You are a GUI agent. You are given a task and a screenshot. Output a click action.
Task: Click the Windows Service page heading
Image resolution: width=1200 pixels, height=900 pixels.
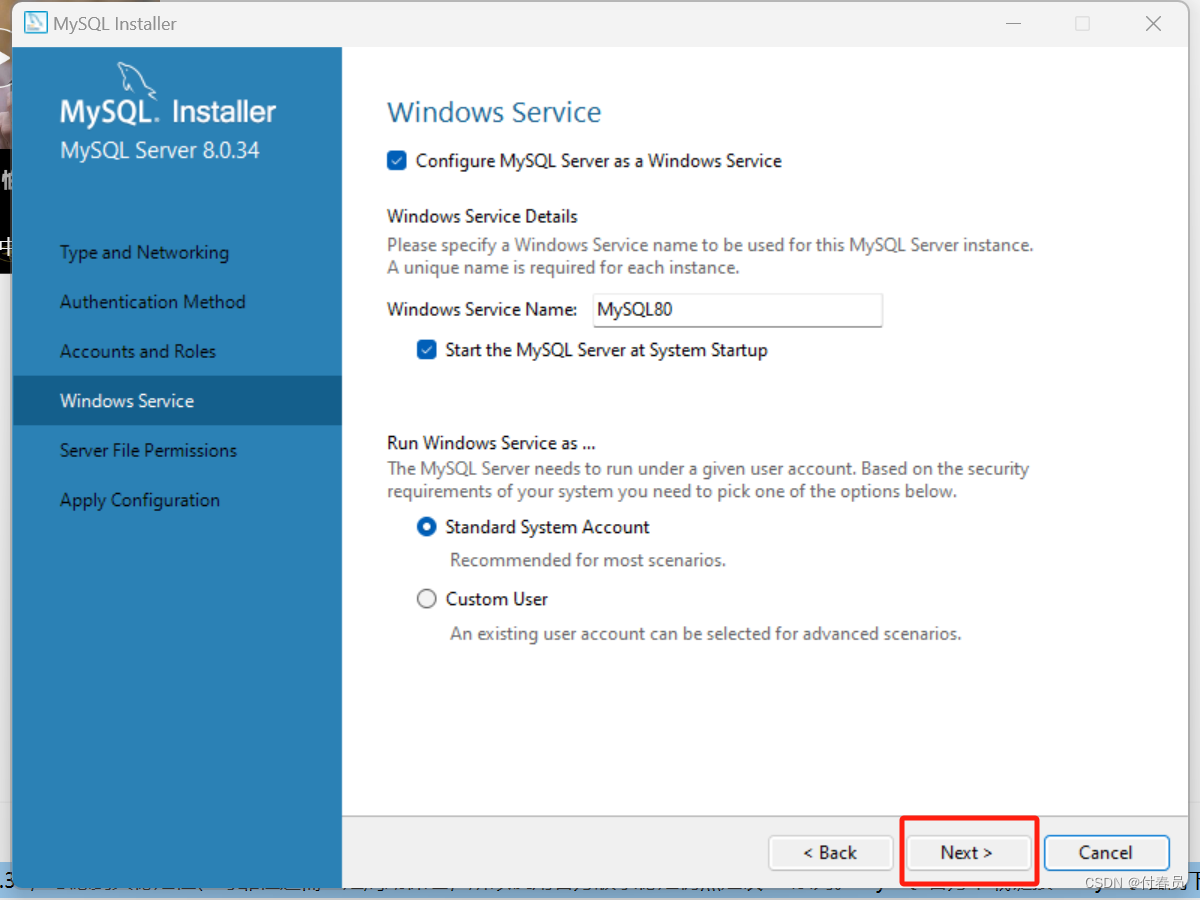pyautogui.click(x=493, y=112)
